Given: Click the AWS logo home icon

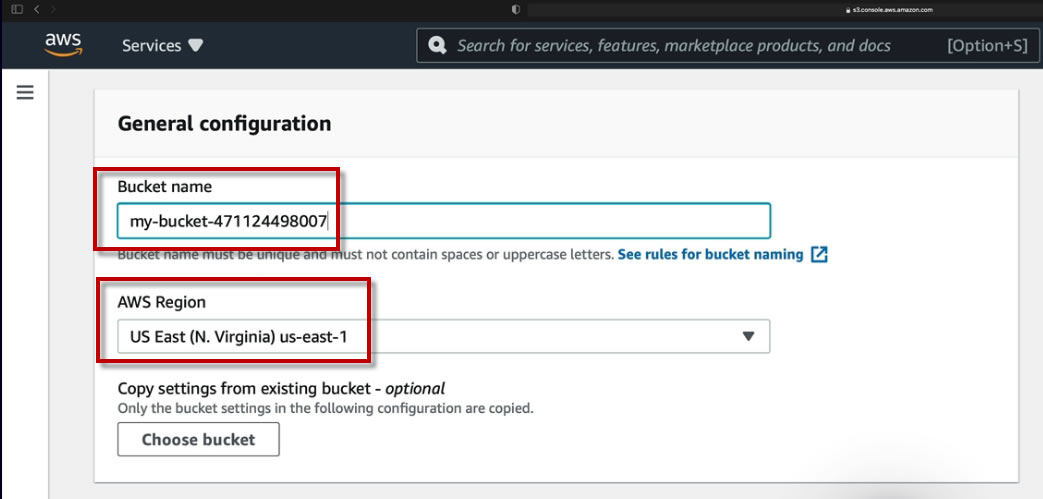Looking at the screenshot, I should coord(63,46).
